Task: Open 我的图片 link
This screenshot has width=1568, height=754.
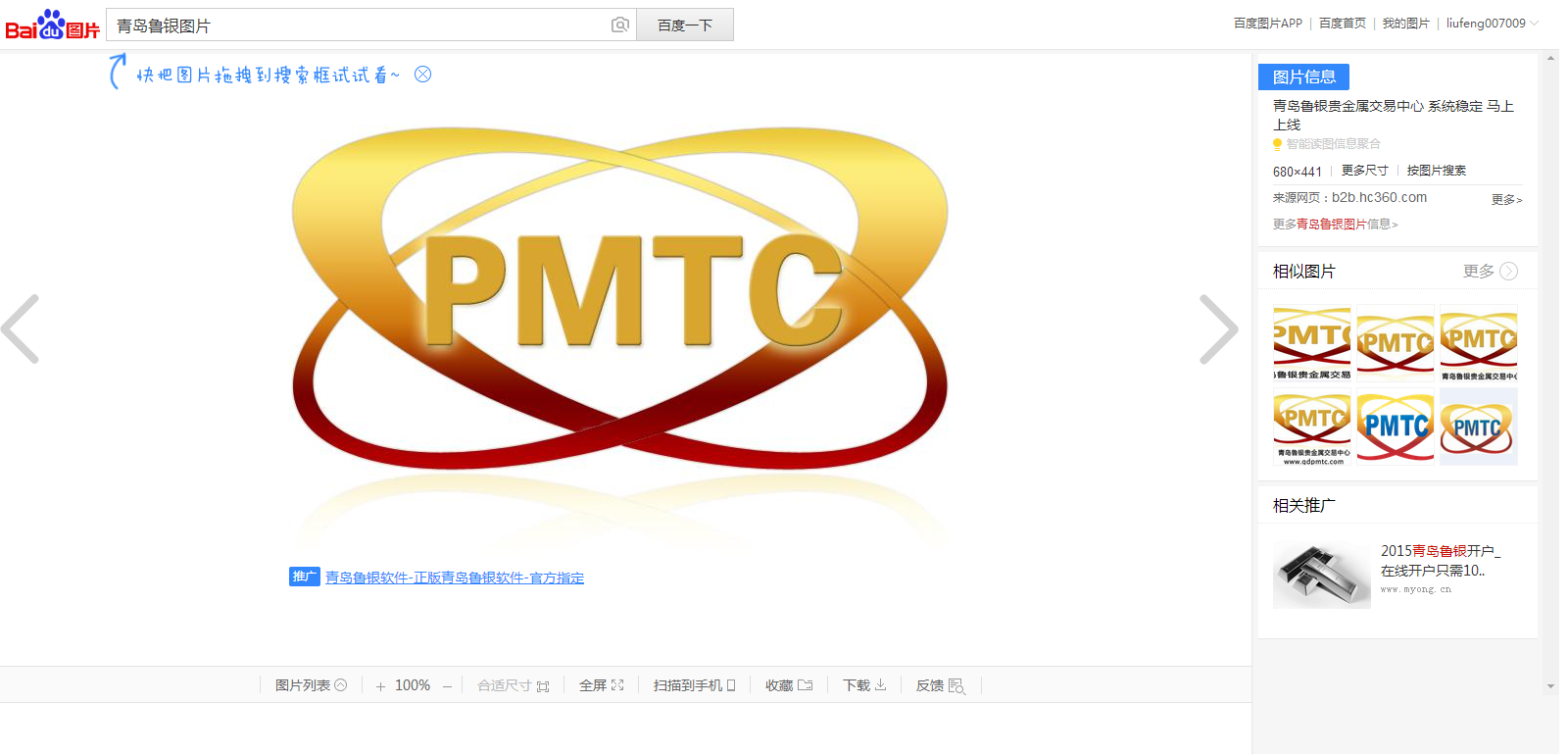Action: coord(1405,23)
